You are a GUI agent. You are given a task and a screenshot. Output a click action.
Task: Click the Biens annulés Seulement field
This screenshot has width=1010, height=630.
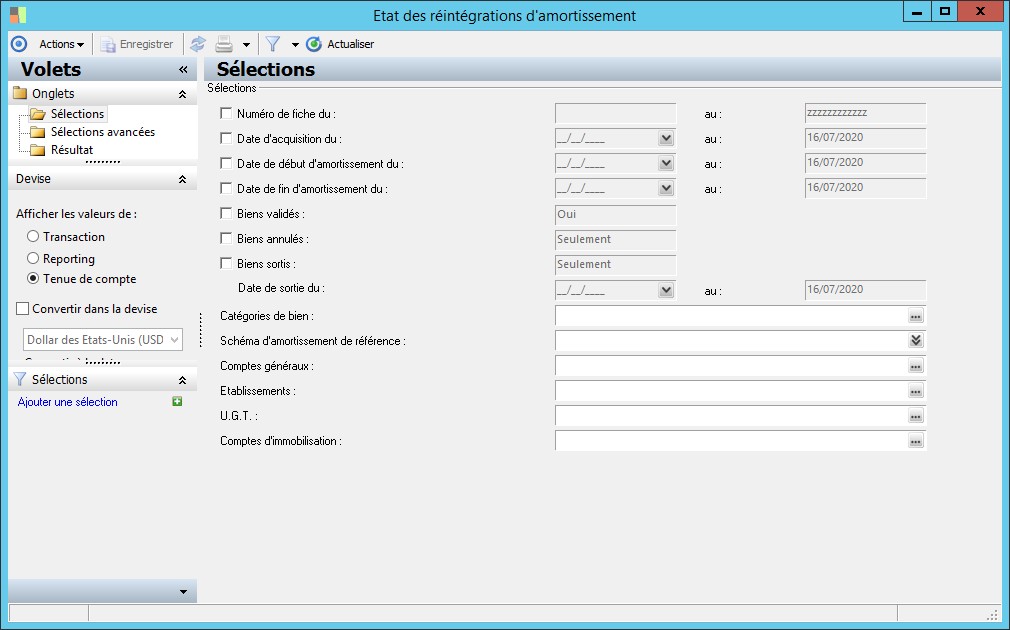pyautogui.click(x=615, y=240)
